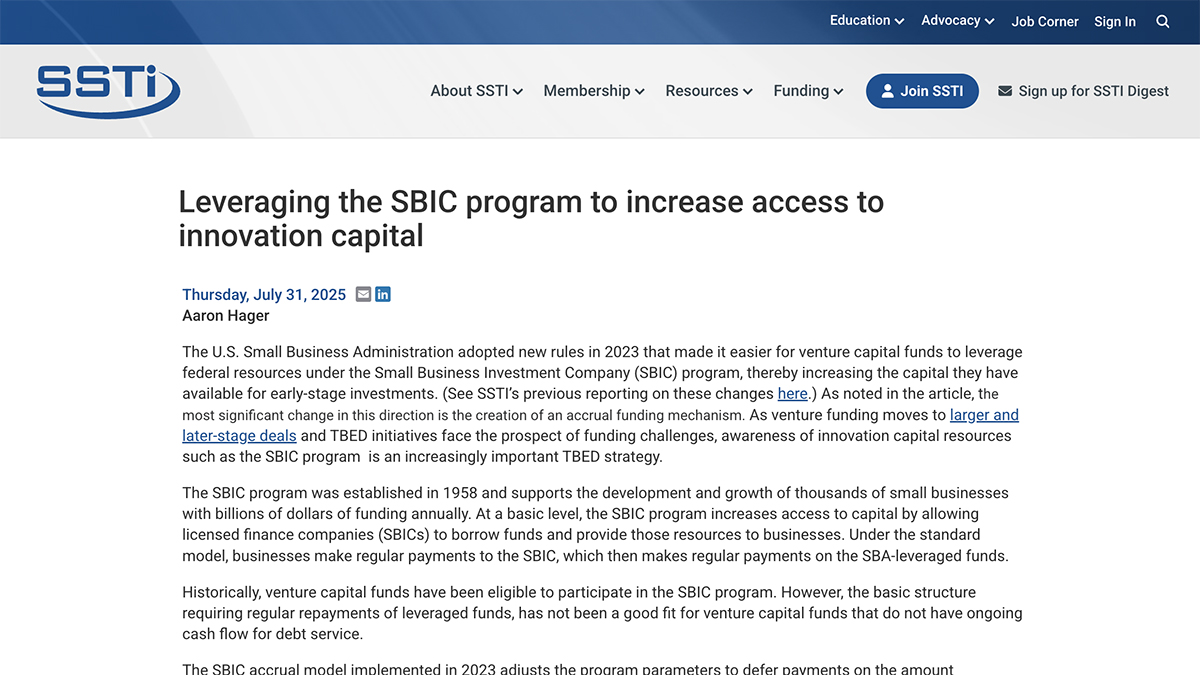This screenshot has width=1200, height=675.
Task: Share article on LinkedIn icon
Action: point(383,294)
